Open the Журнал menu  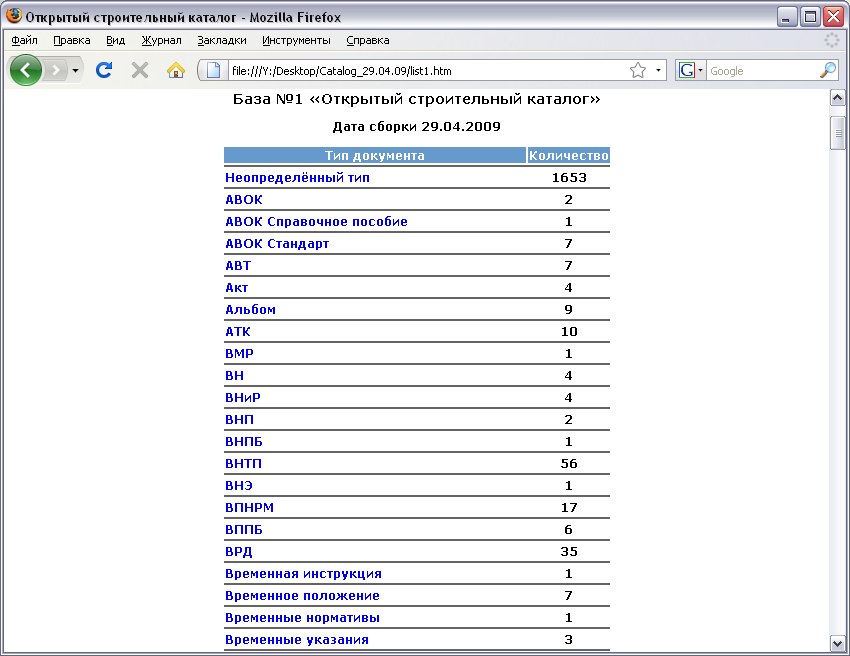click(161, 40)
